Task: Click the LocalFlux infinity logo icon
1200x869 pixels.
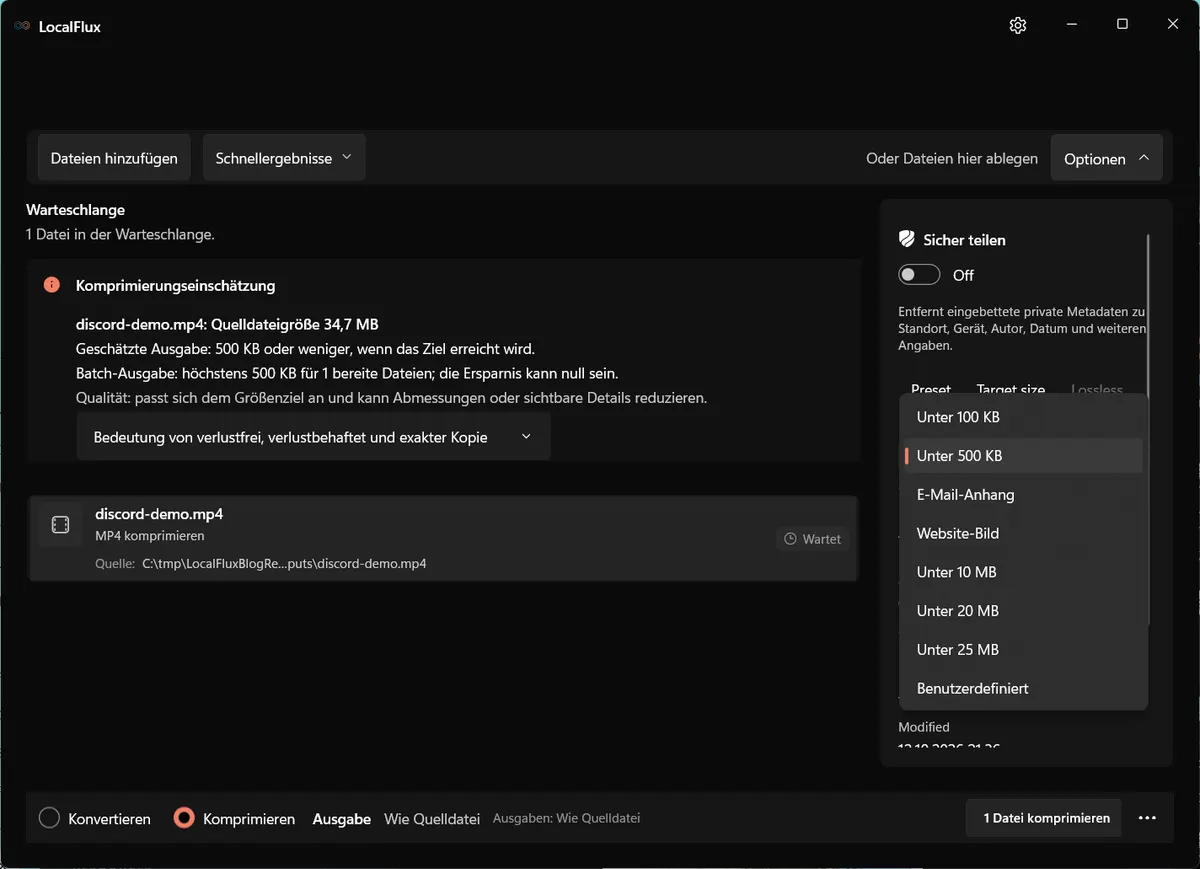Action: click(22, 26)
